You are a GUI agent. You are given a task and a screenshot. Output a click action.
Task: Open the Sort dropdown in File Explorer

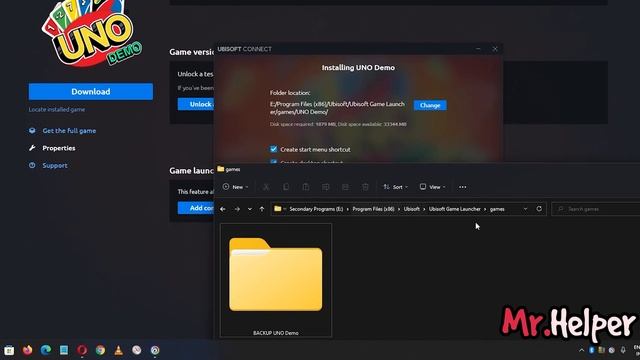click(x=395, y=187)
